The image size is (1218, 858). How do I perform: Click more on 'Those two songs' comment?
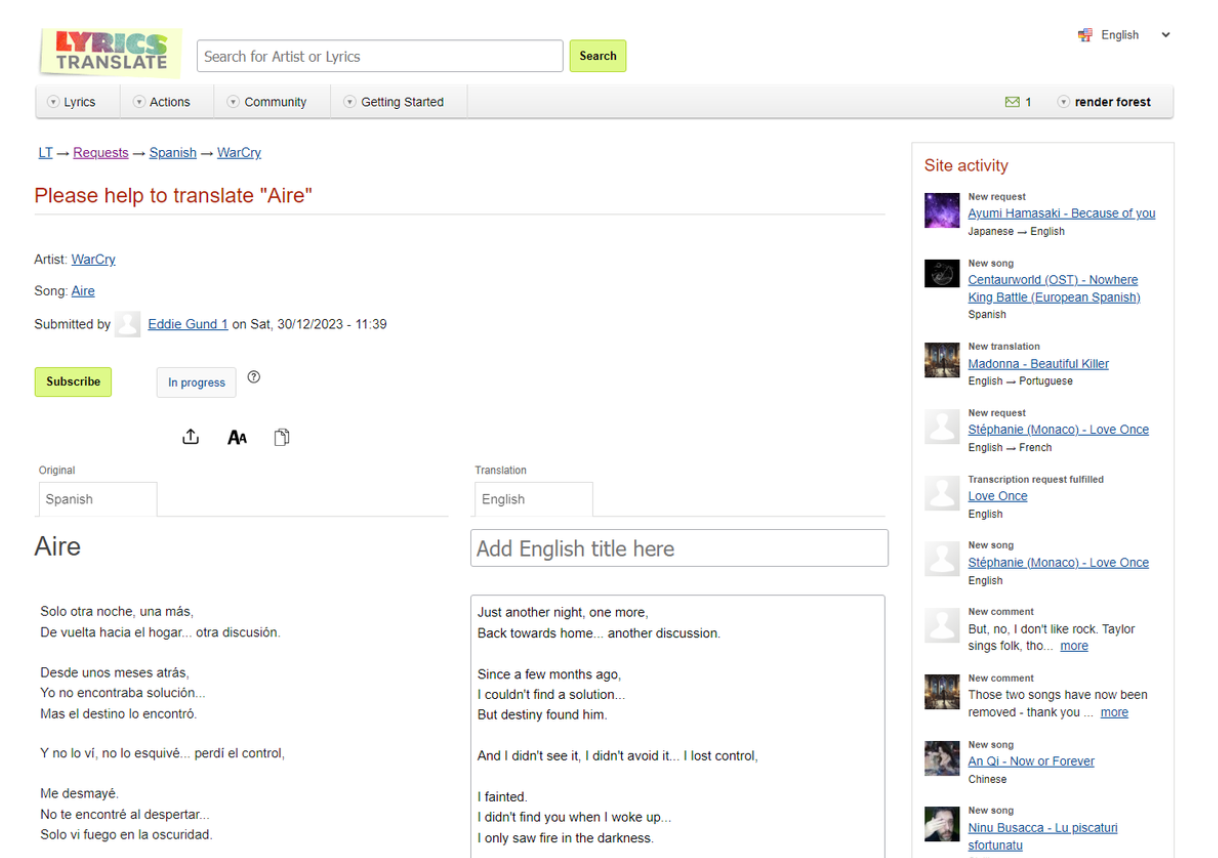(1114, 713)
